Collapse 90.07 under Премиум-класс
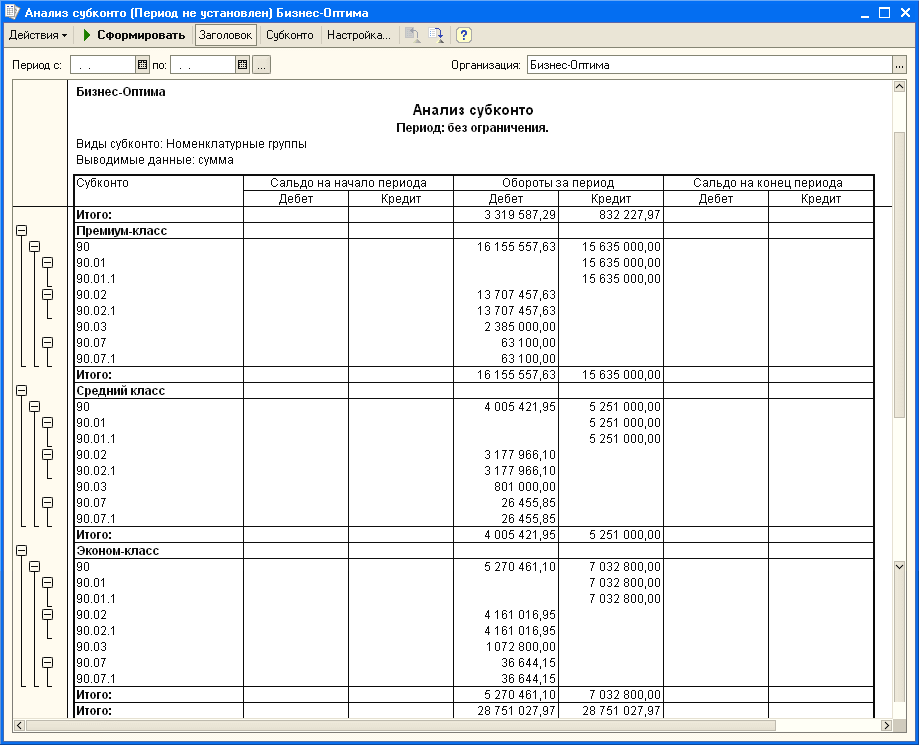The image size is (919, 745). [x=47, y=342]
